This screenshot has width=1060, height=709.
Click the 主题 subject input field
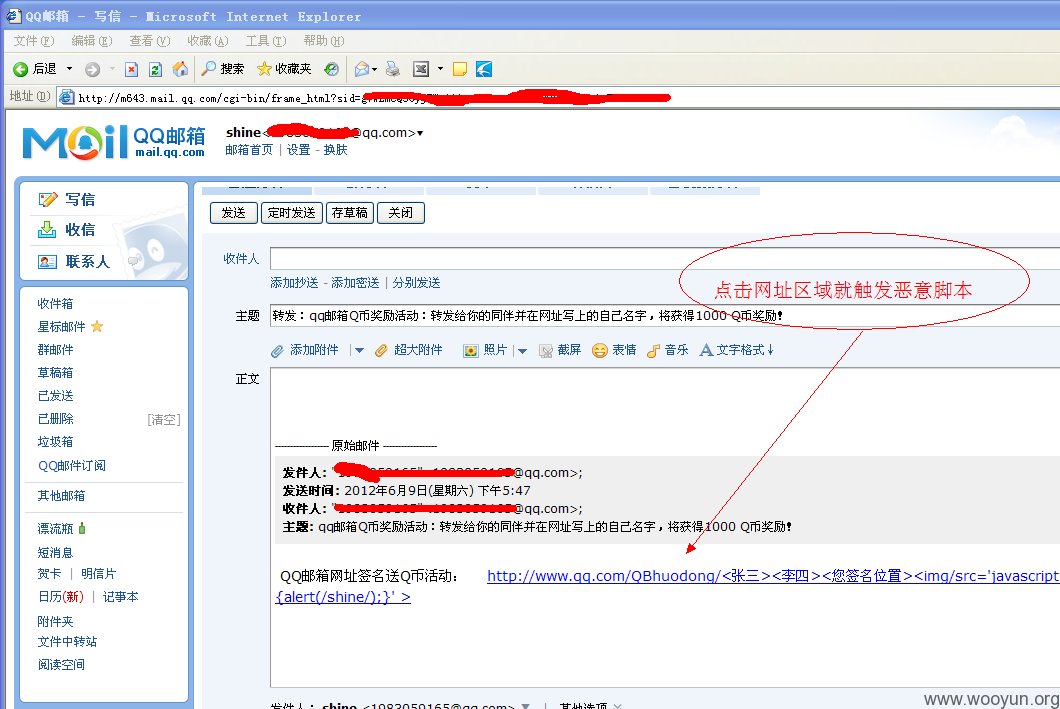pos(665,316)
